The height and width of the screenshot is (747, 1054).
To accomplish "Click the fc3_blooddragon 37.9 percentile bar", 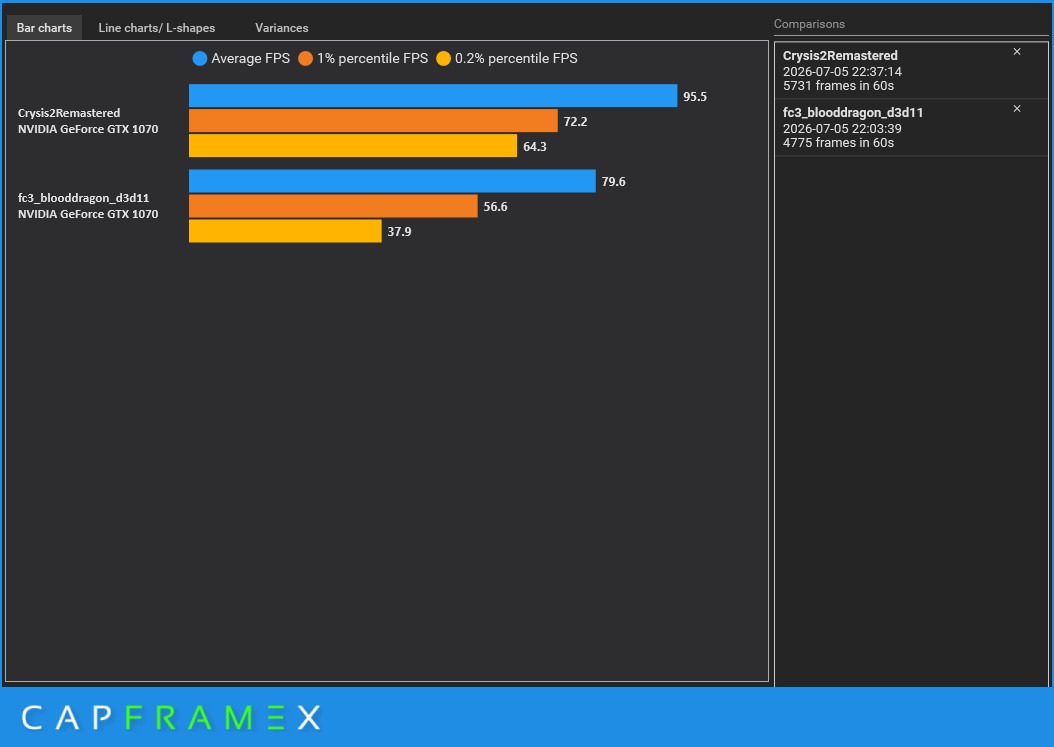I will [285, 231].
